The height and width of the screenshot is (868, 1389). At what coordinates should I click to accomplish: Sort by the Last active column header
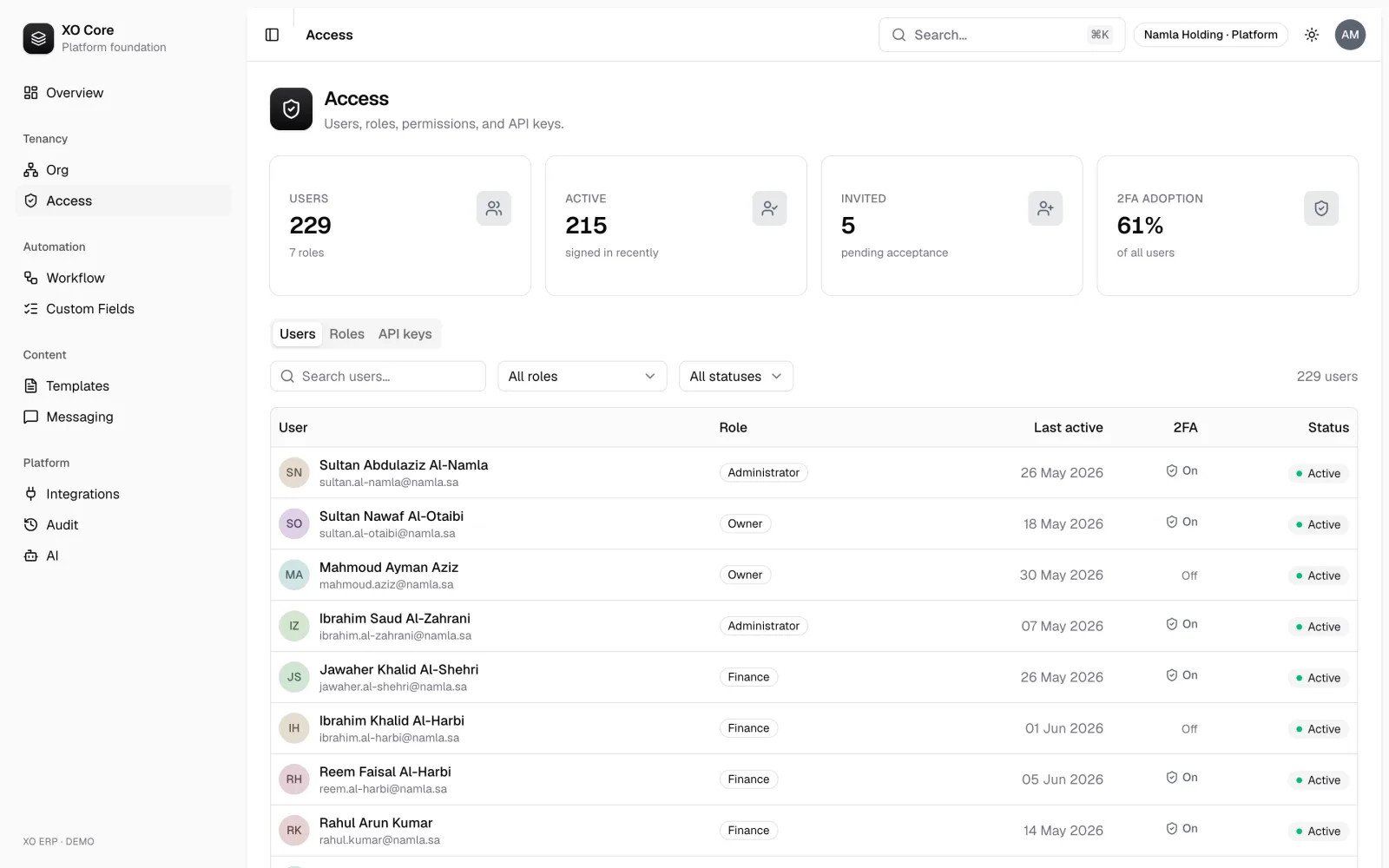click(1068, 427)
